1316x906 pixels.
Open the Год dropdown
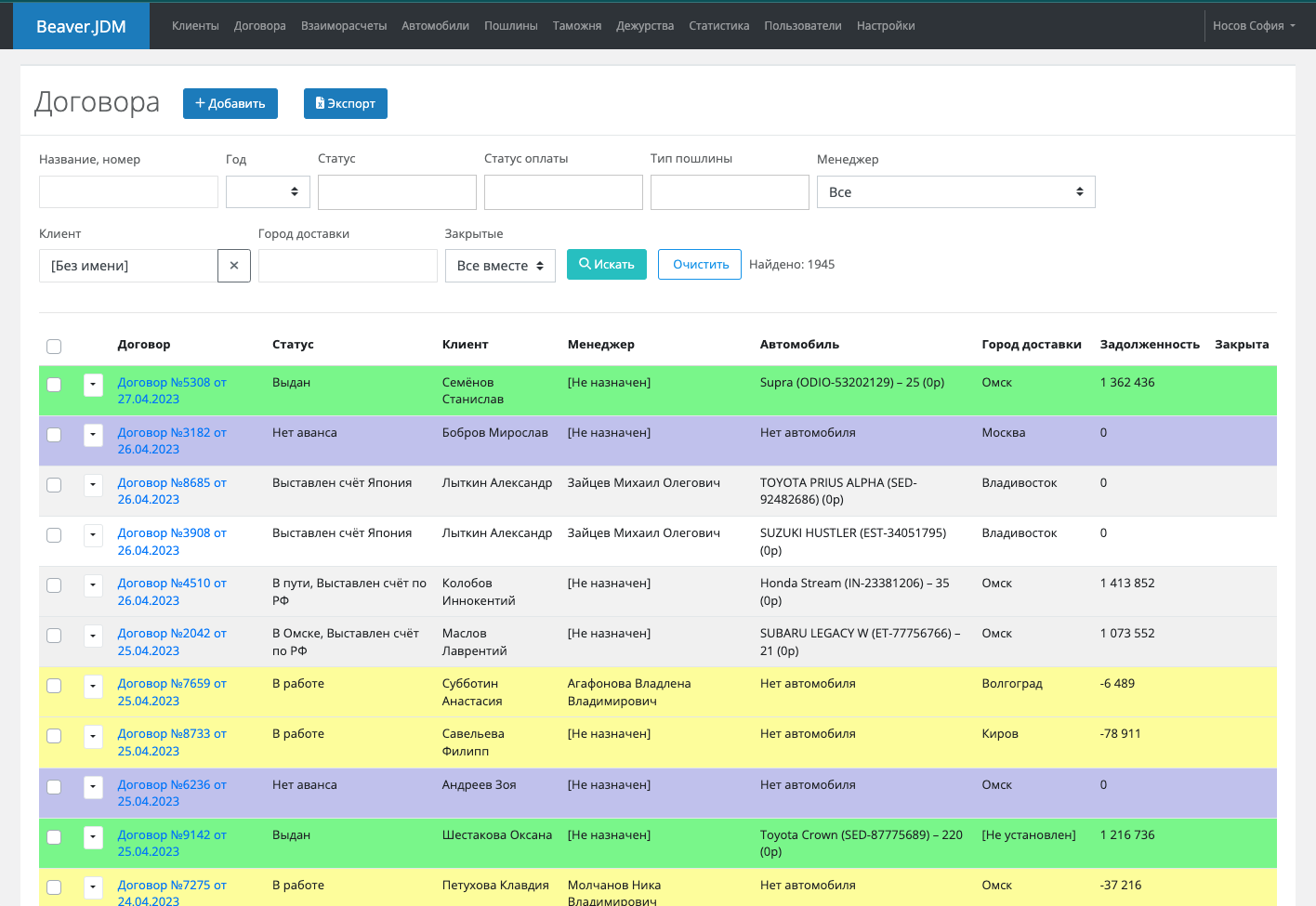tap(268, 192)
